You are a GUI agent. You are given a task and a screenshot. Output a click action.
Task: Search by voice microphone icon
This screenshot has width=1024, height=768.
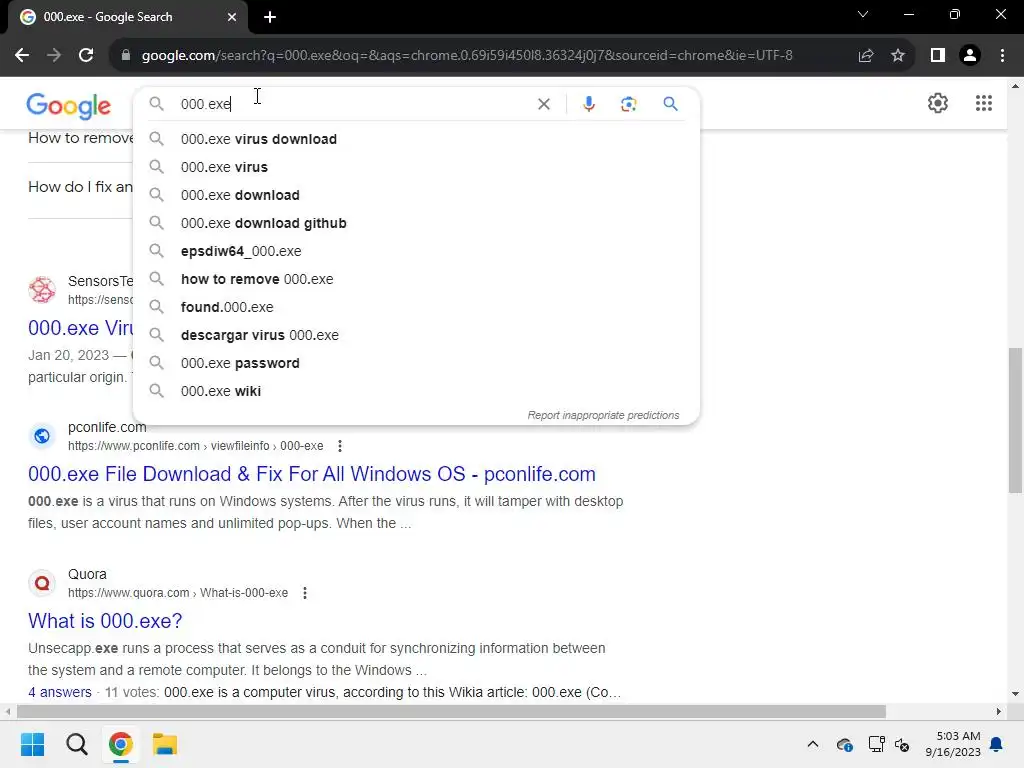click(x=588, y=104)
